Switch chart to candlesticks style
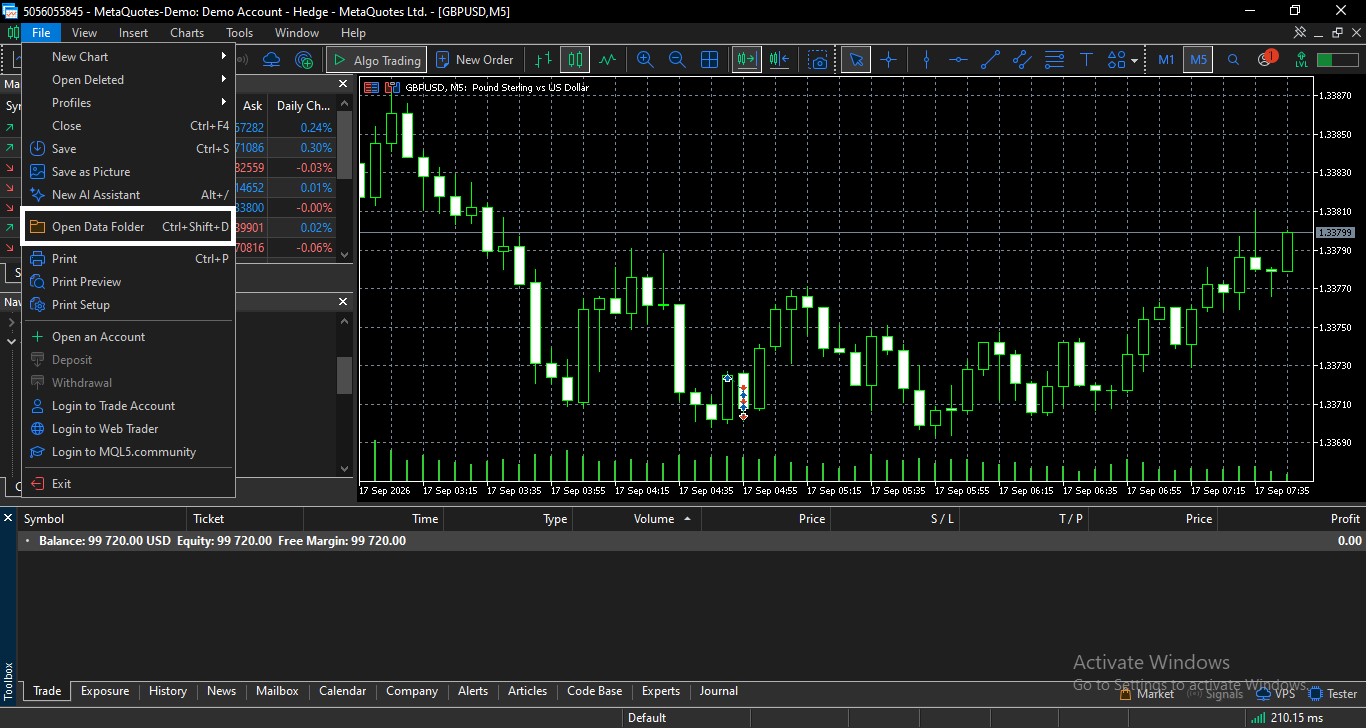 point(575,60)
